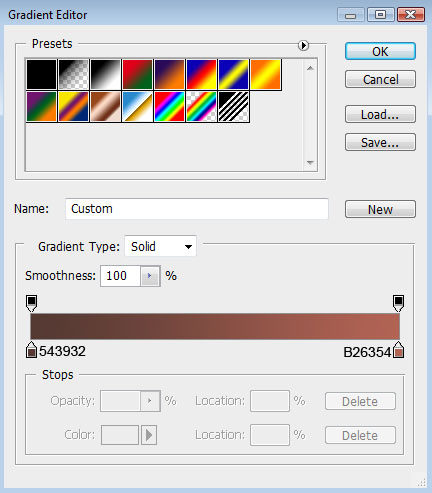Select the left opacity stop above gradient
The width and height of the screenshot is (432, 493).
(x=32, y=303)
